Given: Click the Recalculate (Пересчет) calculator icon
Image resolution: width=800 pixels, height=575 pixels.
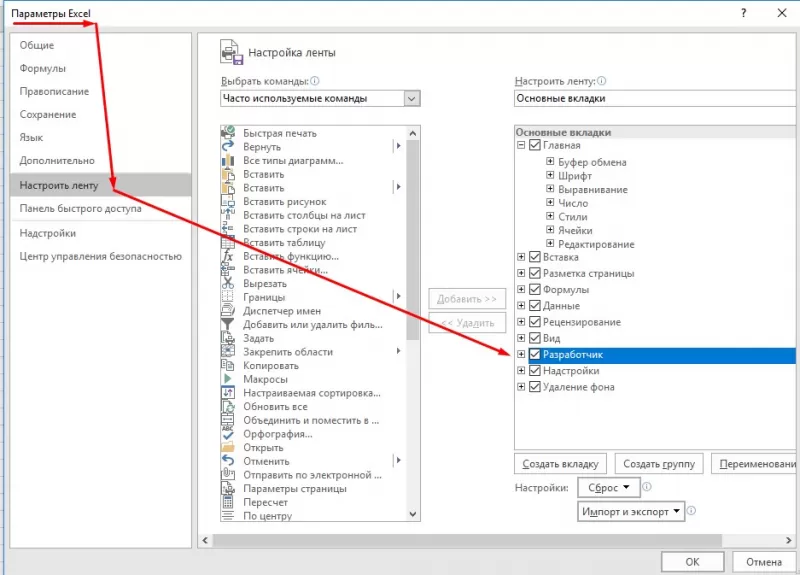Looking at the screenshot, I should click(228, 502).
